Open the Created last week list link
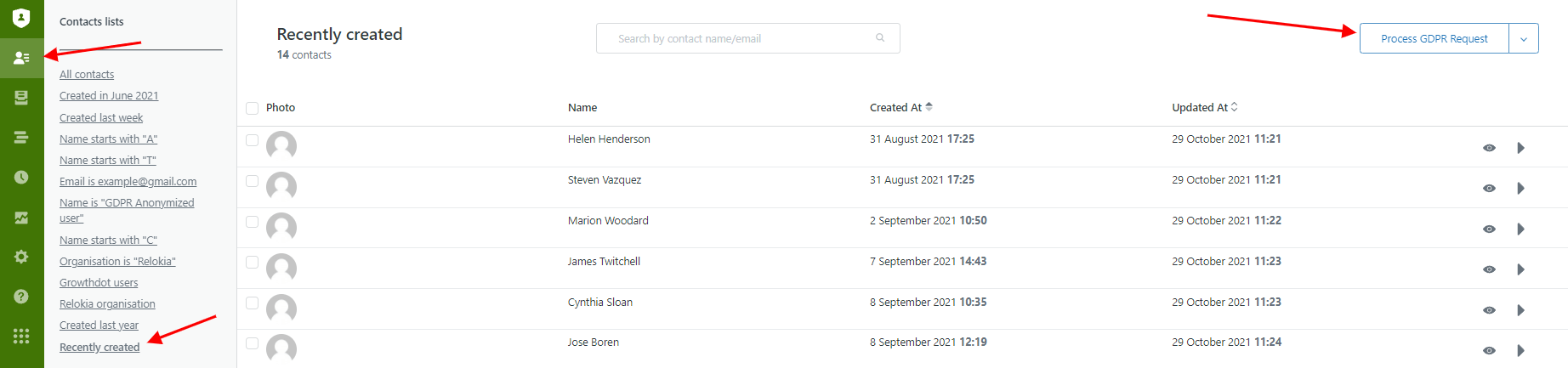 (101, 118)
